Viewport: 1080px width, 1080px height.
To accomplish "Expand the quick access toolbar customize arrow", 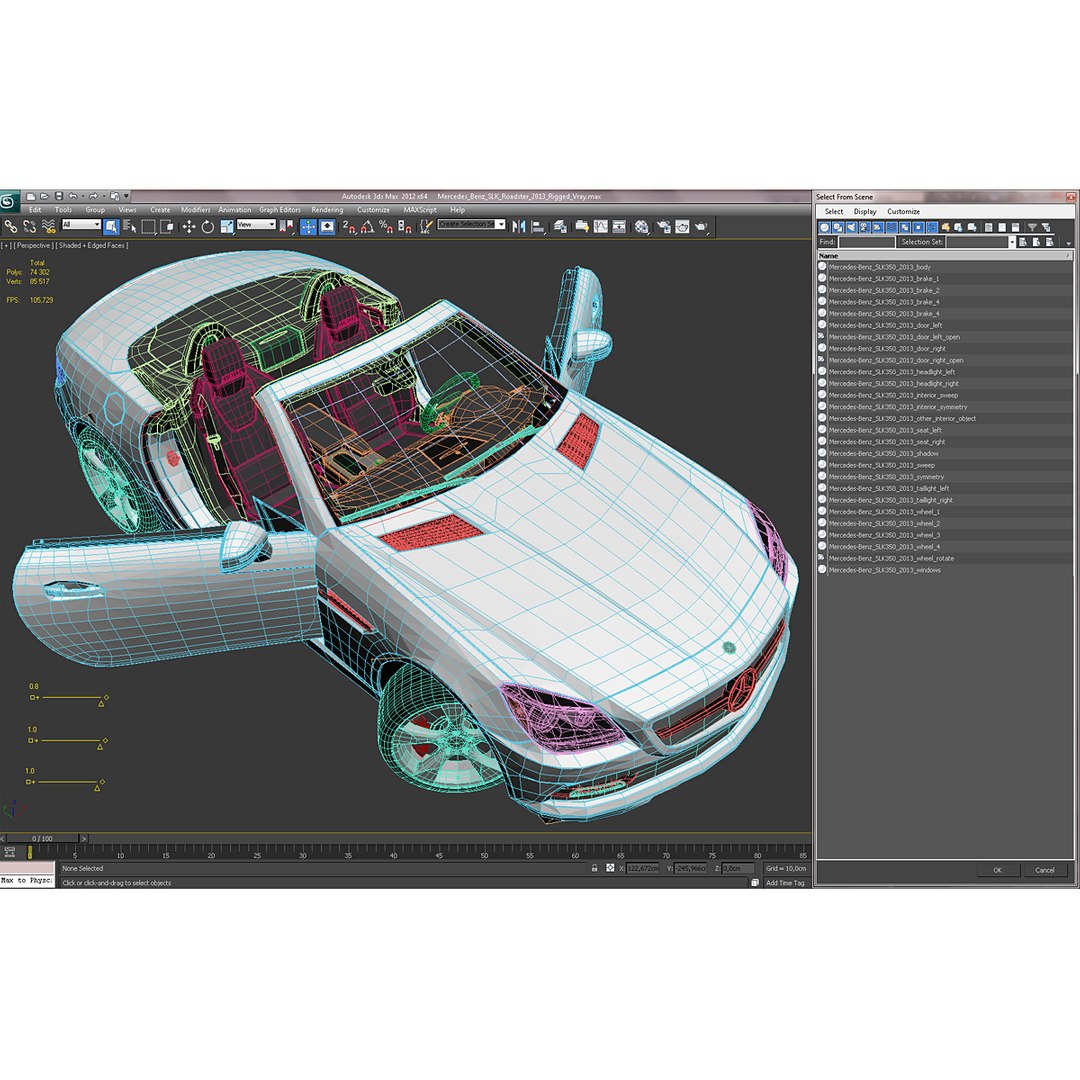I will (126, 196).
